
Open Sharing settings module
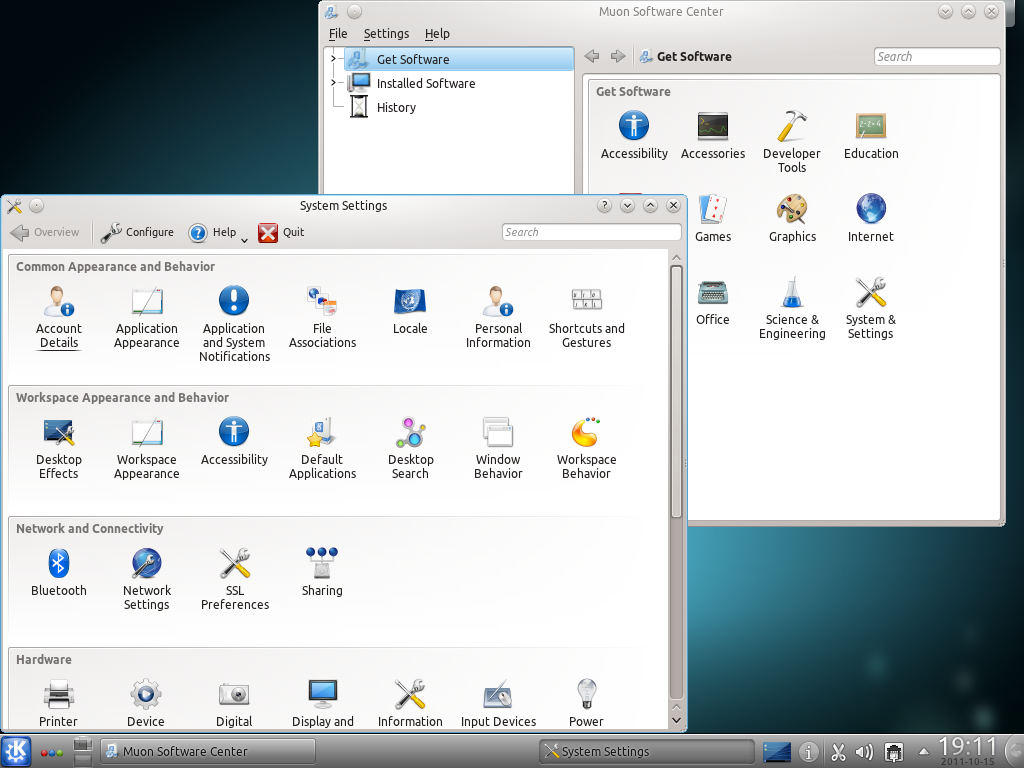click(322, 573)
